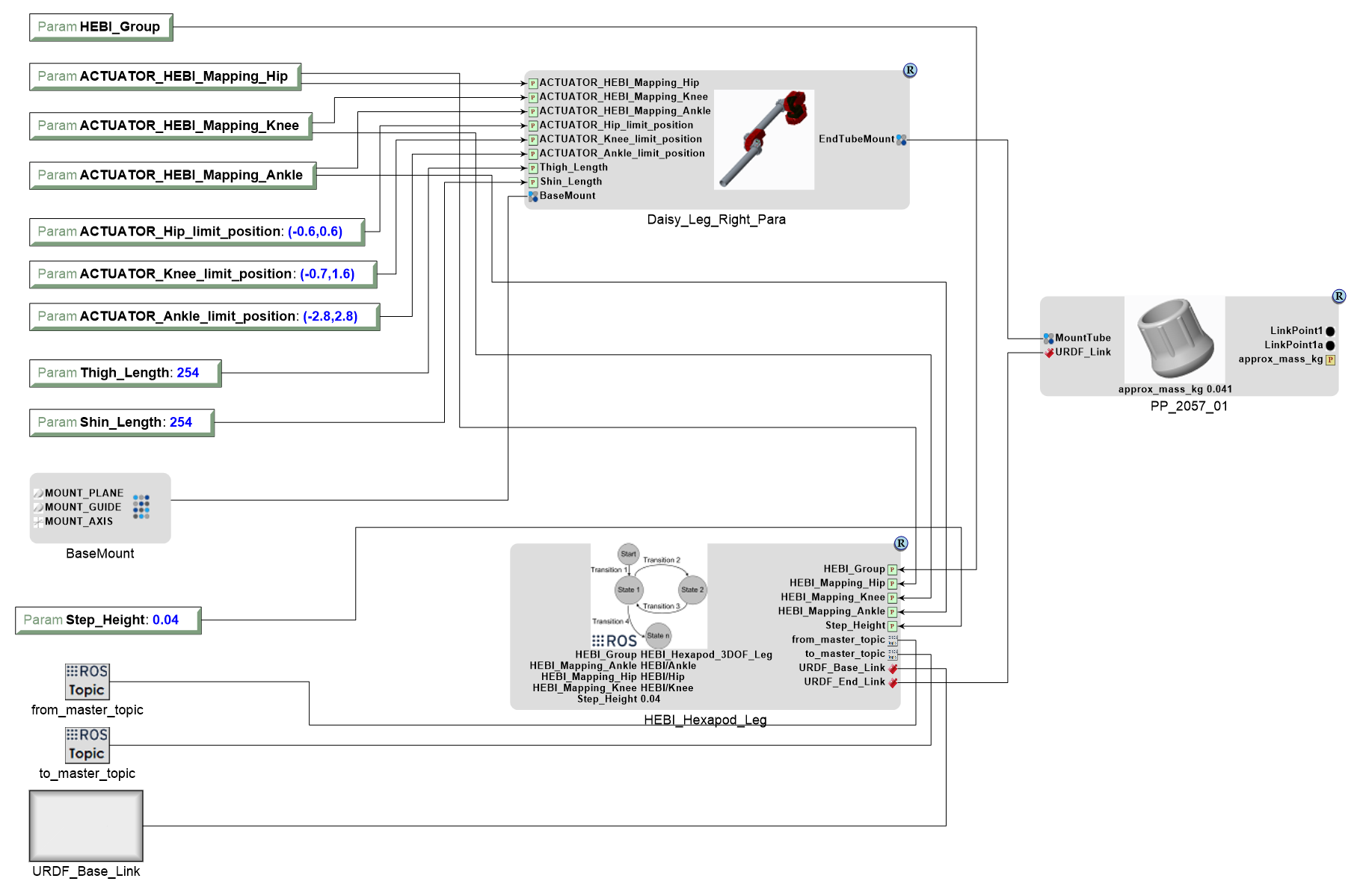Select the Param ACTUATOR_HEBI_Mapping_Ankle block
Image resolution: width=1366 pixels, height=896 pixels.
(173, 175)
